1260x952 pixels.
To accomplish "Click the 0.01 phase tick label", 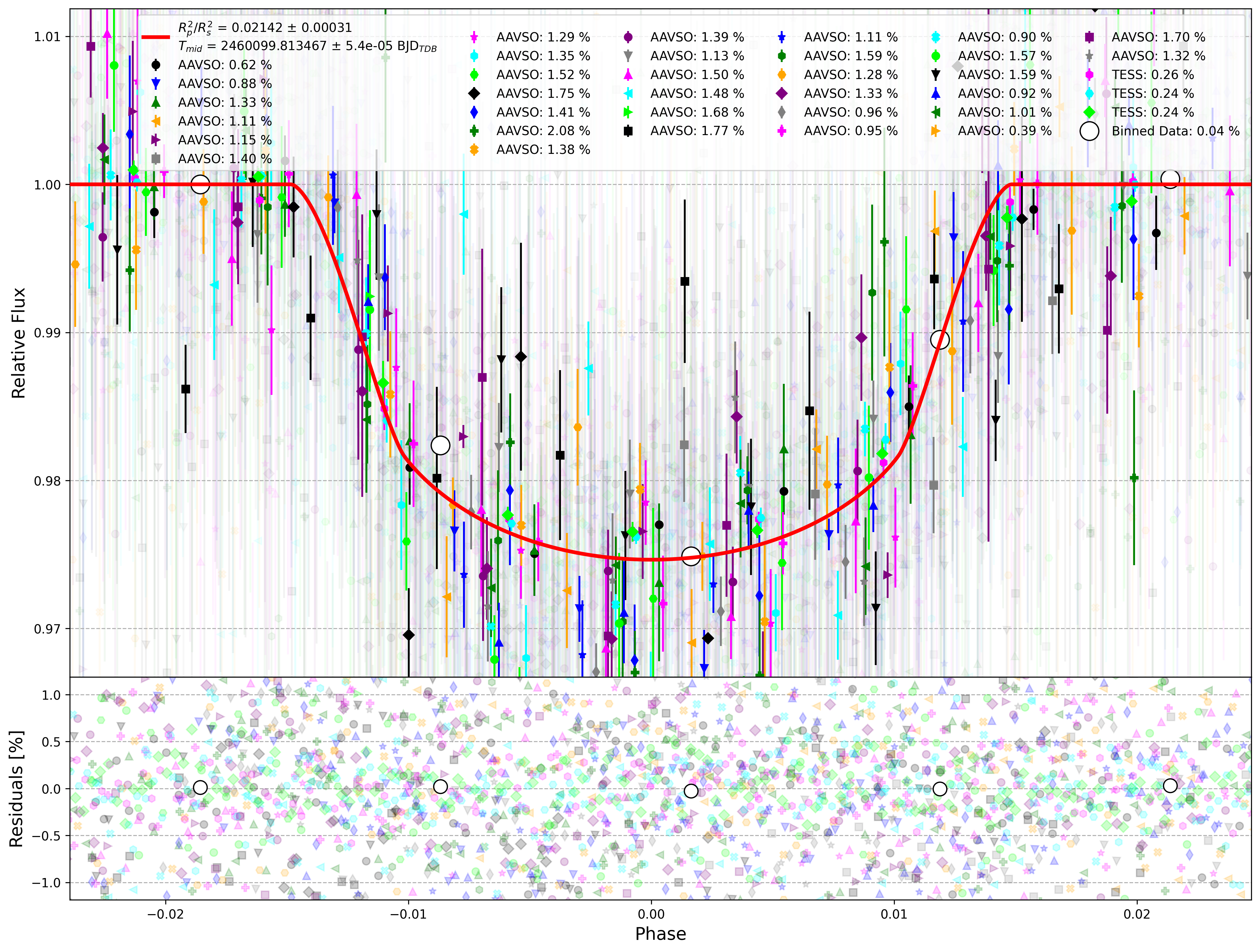I will point(894,914).
